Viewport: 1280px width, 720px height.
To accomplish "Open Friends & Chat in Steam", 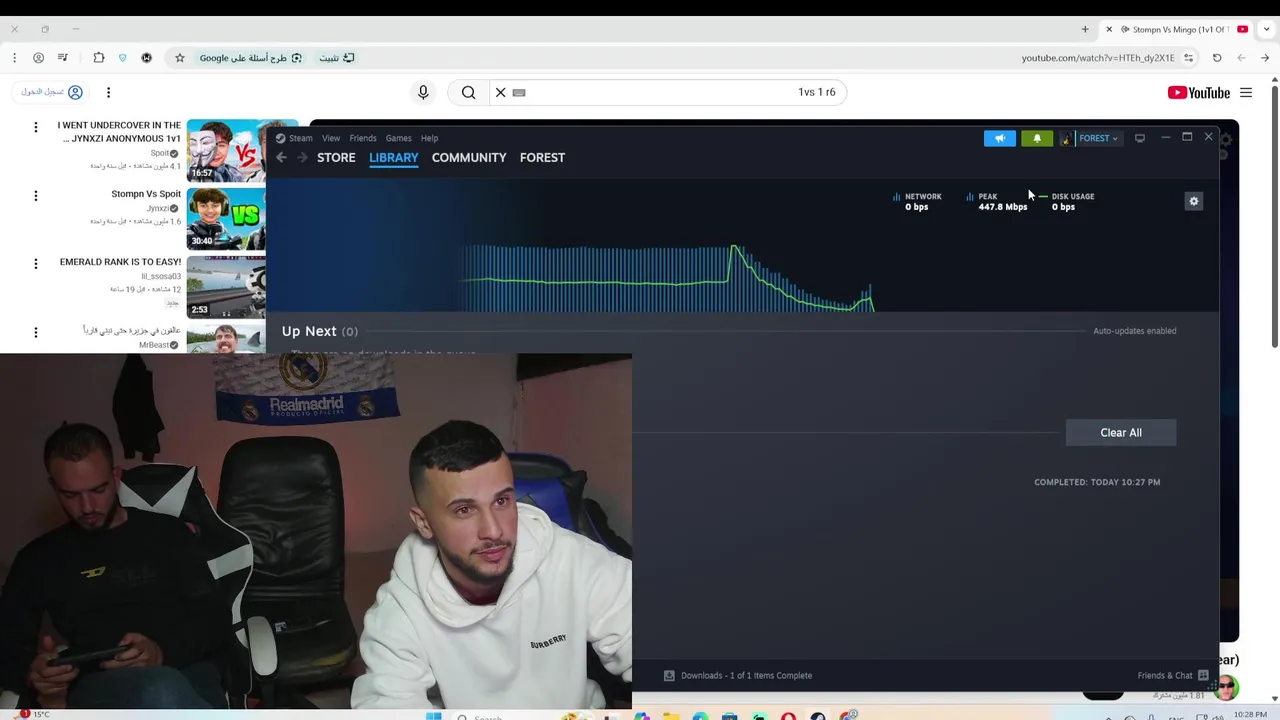I will click(1173, 675).
